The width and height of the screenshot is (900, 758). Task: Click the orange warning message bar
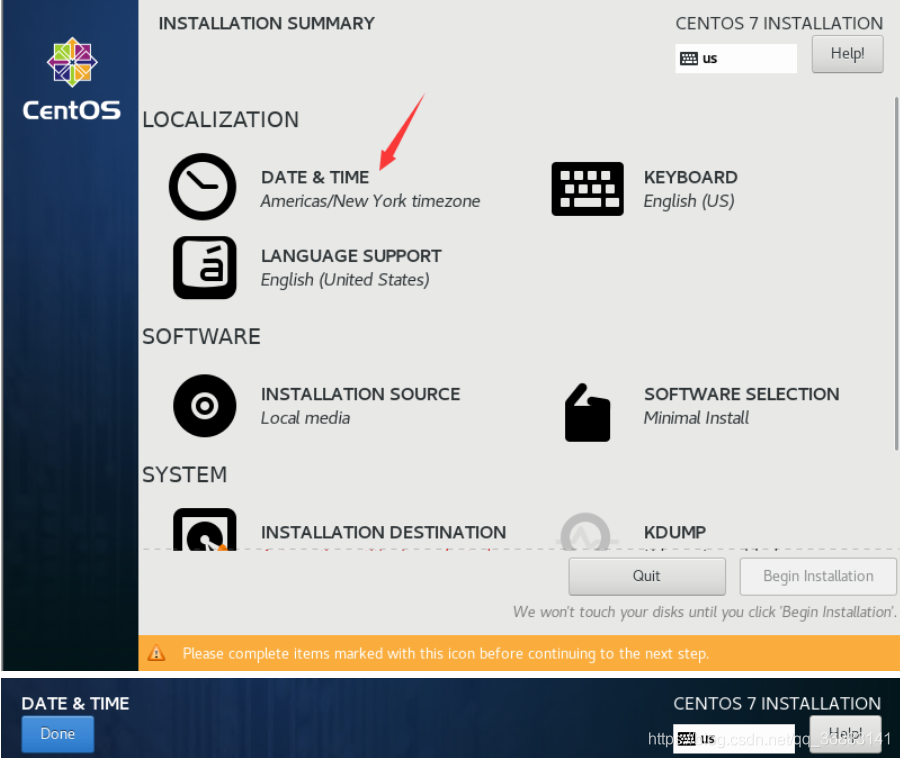(519, 653)
